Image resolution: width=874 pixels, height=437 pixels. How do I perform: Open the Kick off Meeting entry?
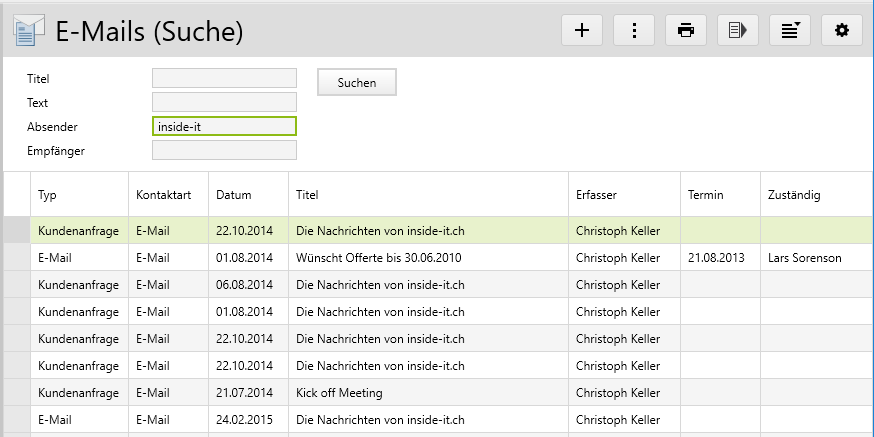point(339,393)
